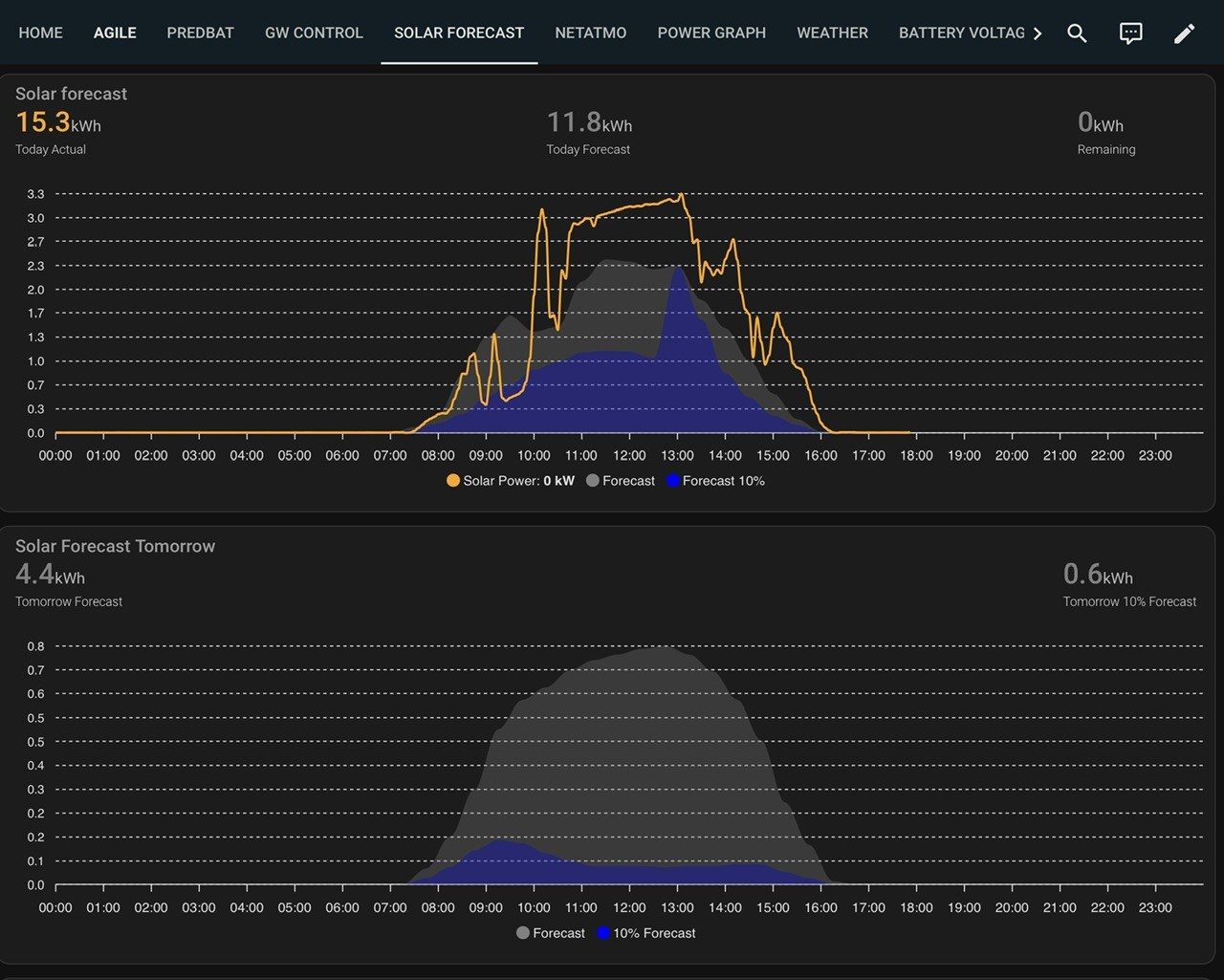Open the WEATHER tab
This screenshot has height=980, width=1224.
coord(833,33)
